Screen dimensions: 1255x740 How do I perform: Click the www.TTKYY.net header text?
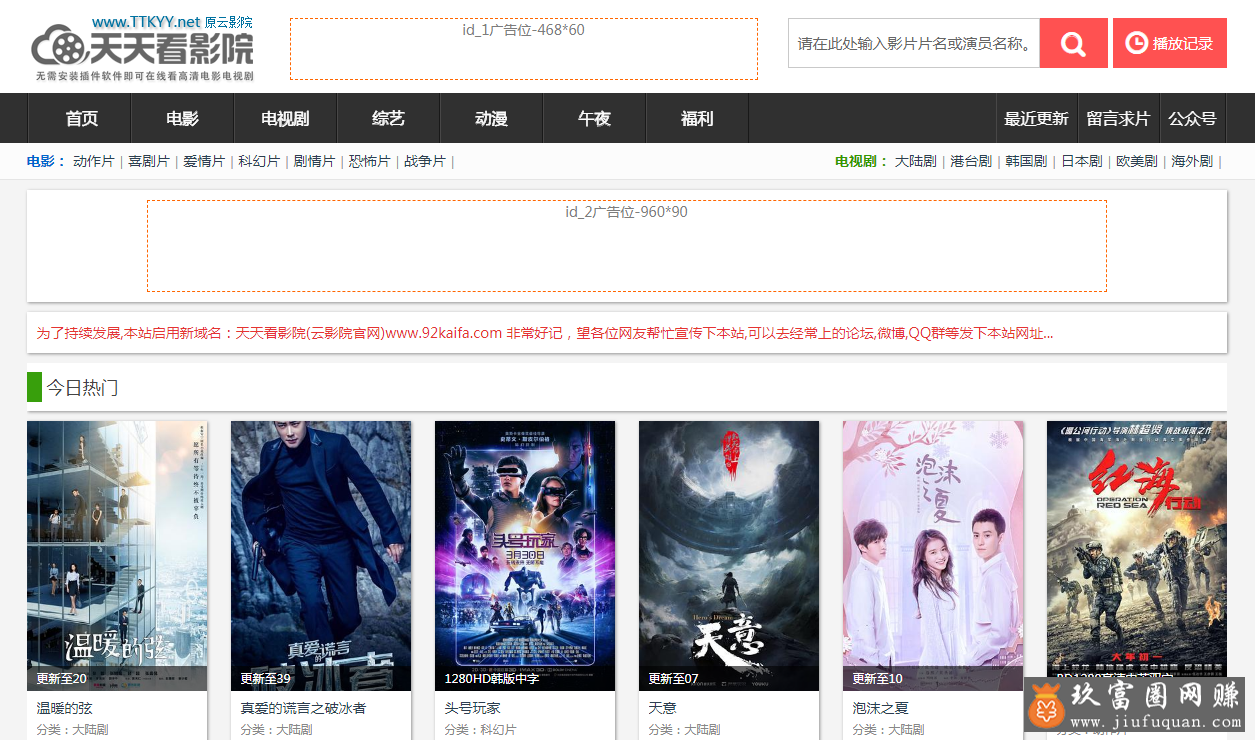tap(146, 22)
